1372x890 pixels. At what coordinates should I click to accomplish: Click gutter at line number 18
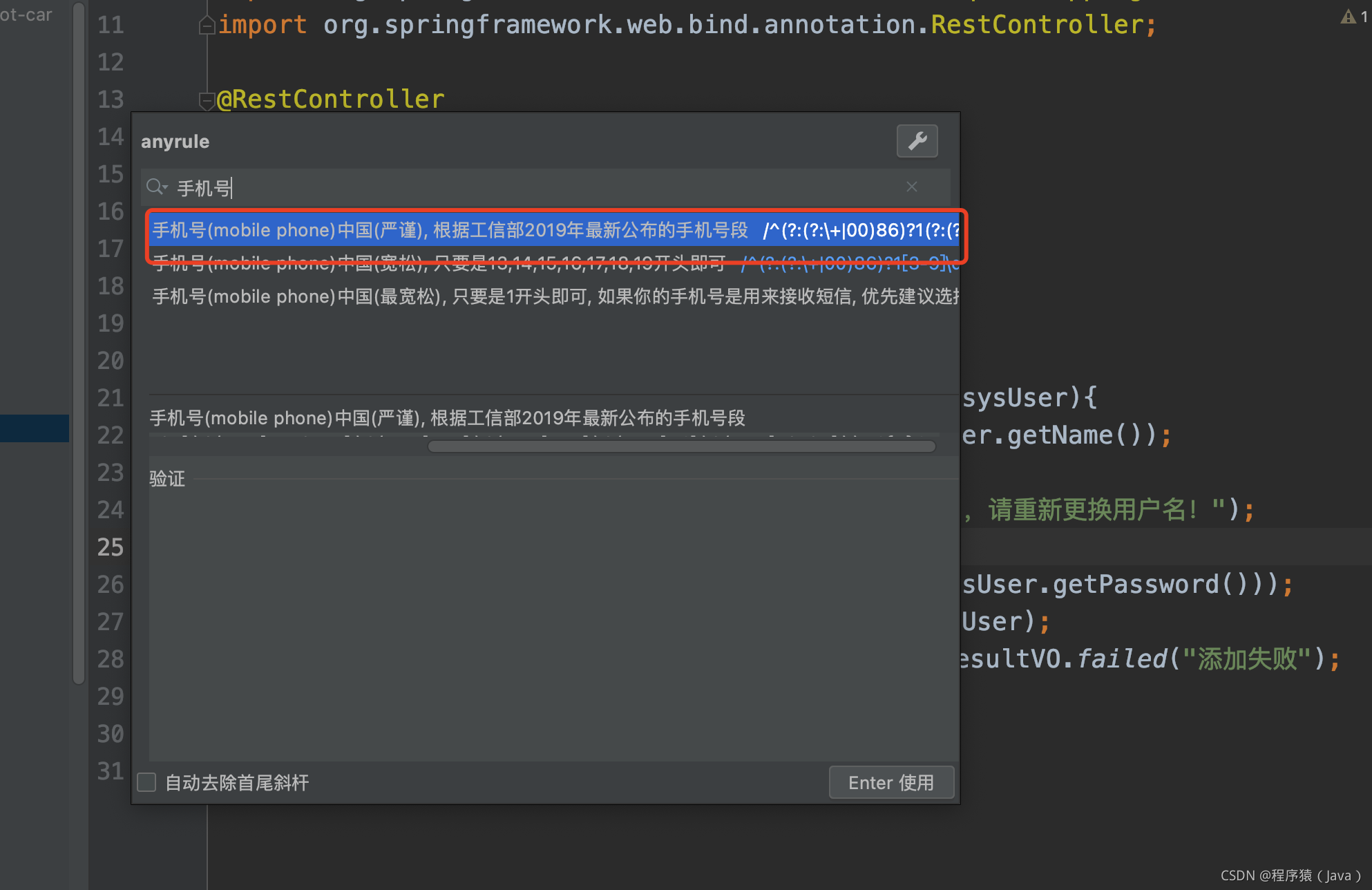(111, 286)
